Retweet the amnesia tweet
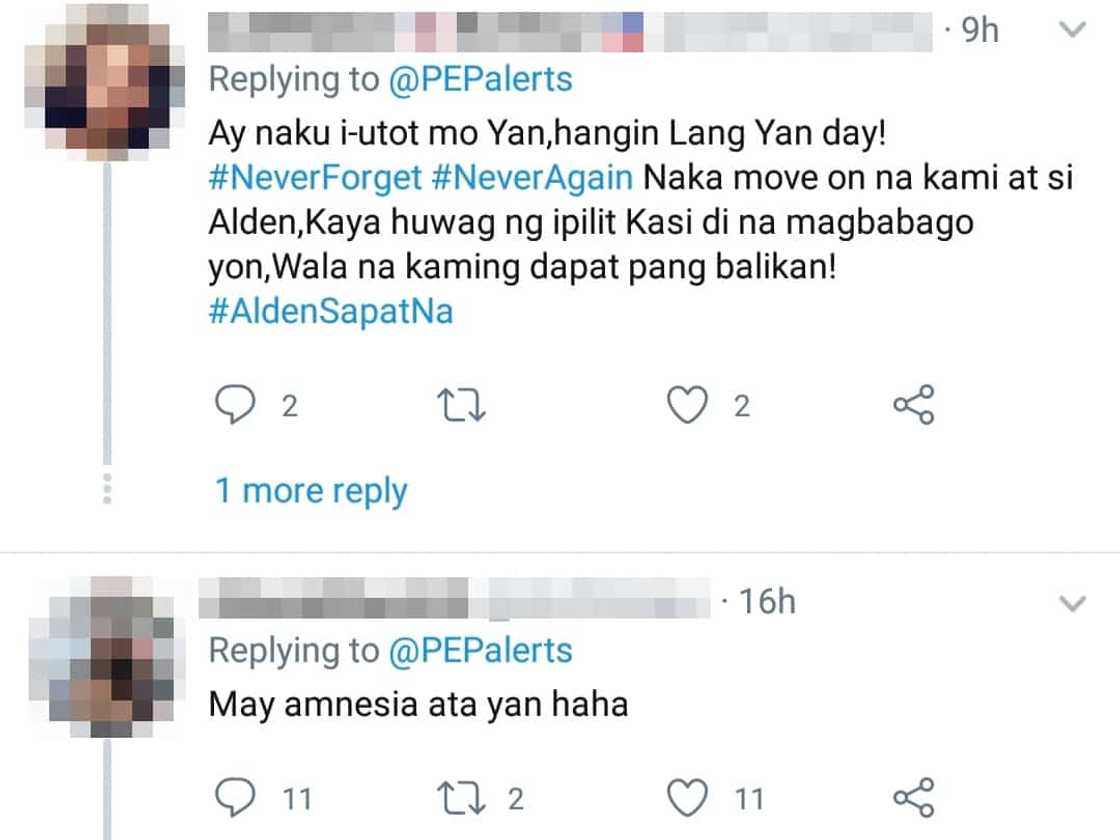1120x840 pixels. tap(462, 798)
